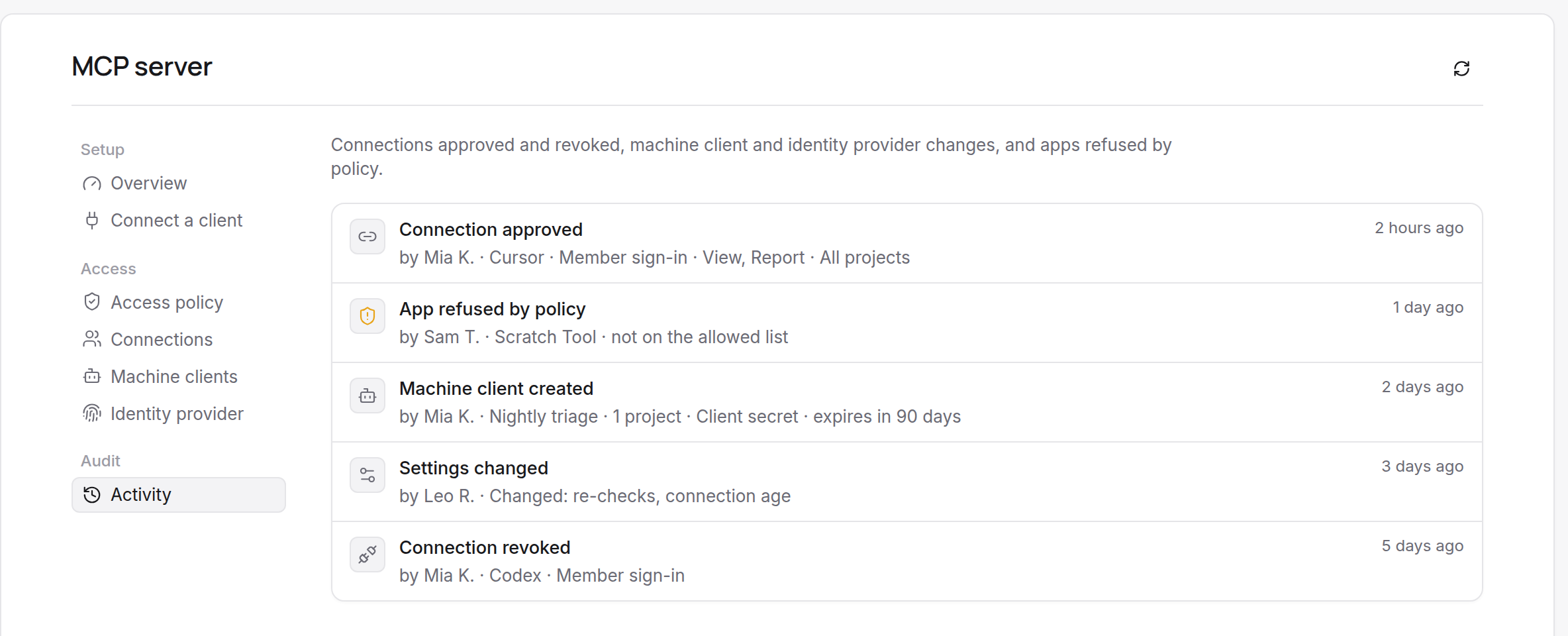Image resolution: width=1568 pixels, height=636 pixels.
Task: Click the plug icon for Connect a client
Action: tap(92, 221)
